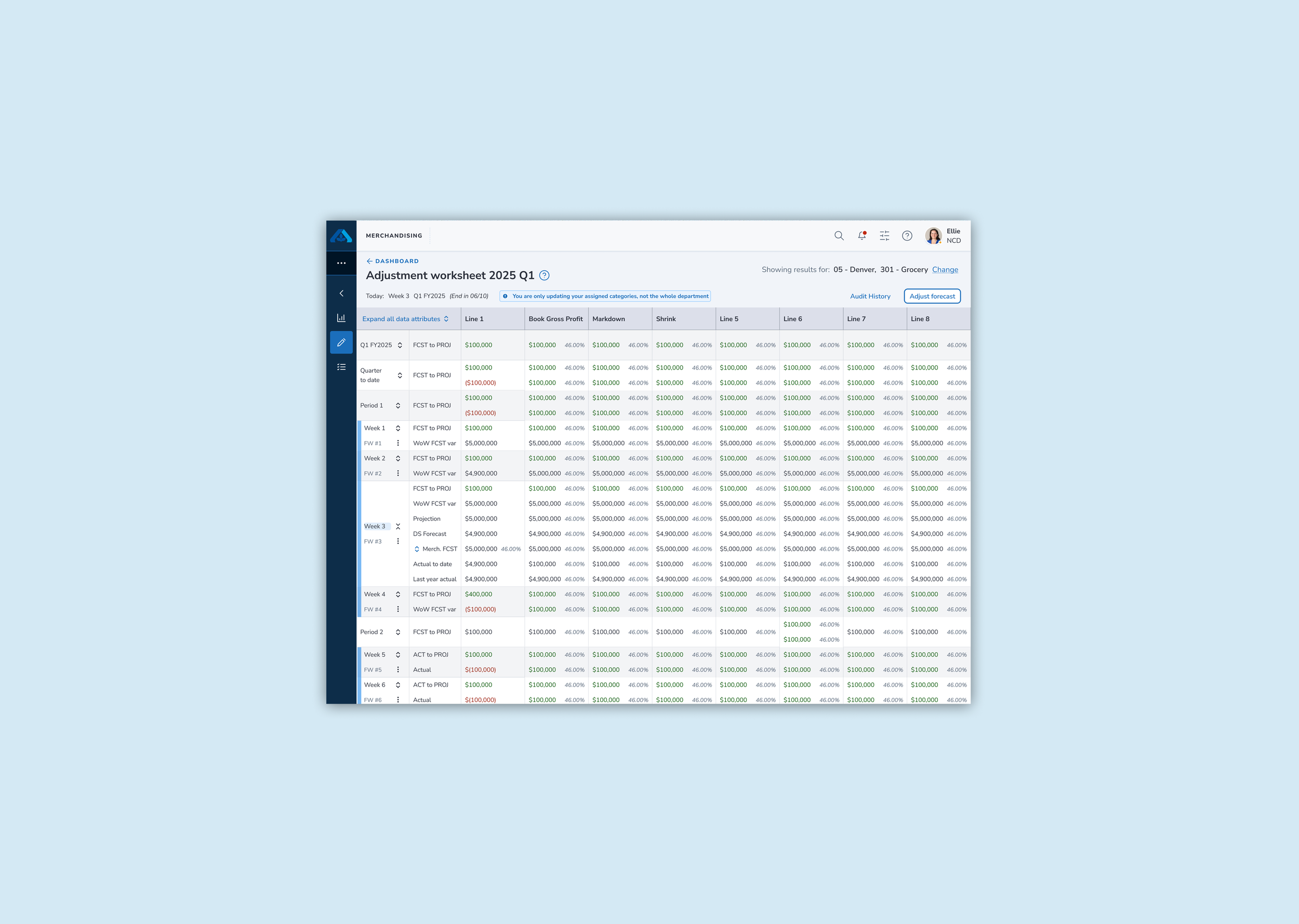Expand the Q1 FY2025 row chevron

pyautogui.click(x=400, y=345)
